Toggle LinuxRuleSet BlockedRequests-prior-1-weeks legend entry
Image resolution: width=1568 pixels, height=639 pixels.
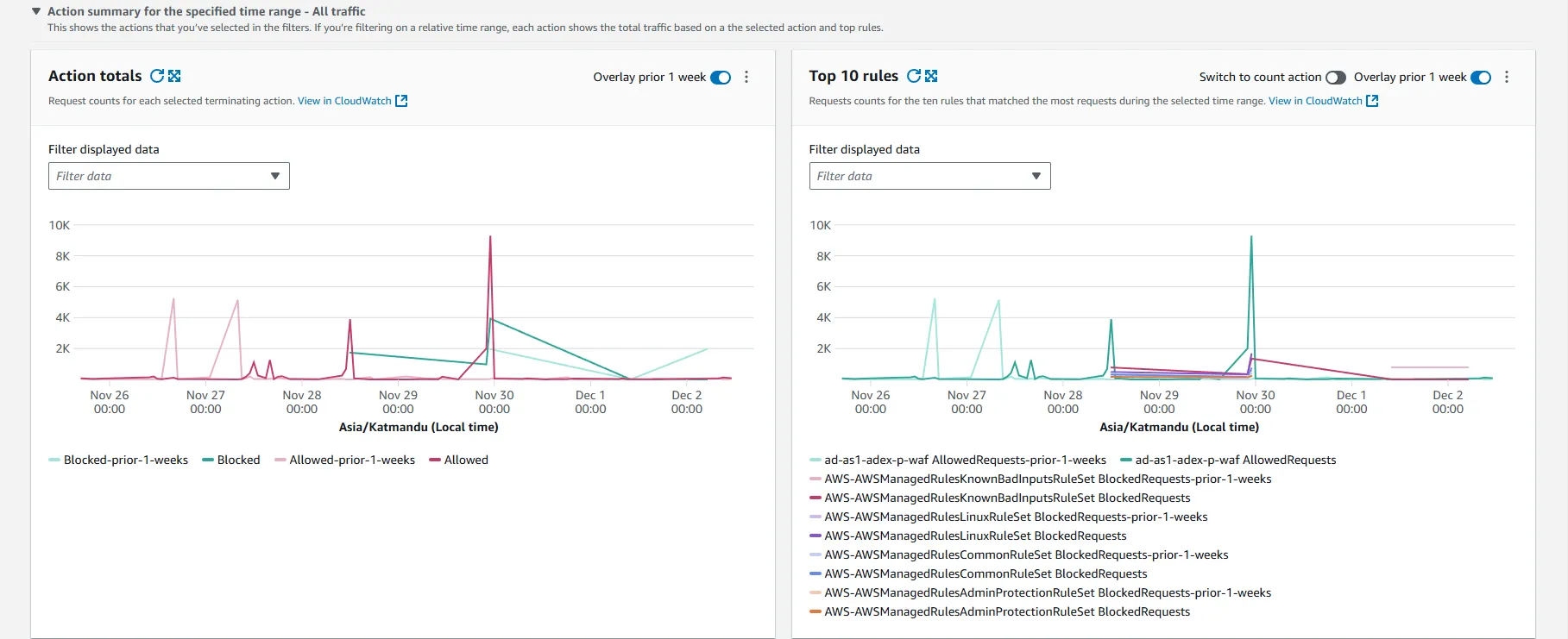point(1009,517)
